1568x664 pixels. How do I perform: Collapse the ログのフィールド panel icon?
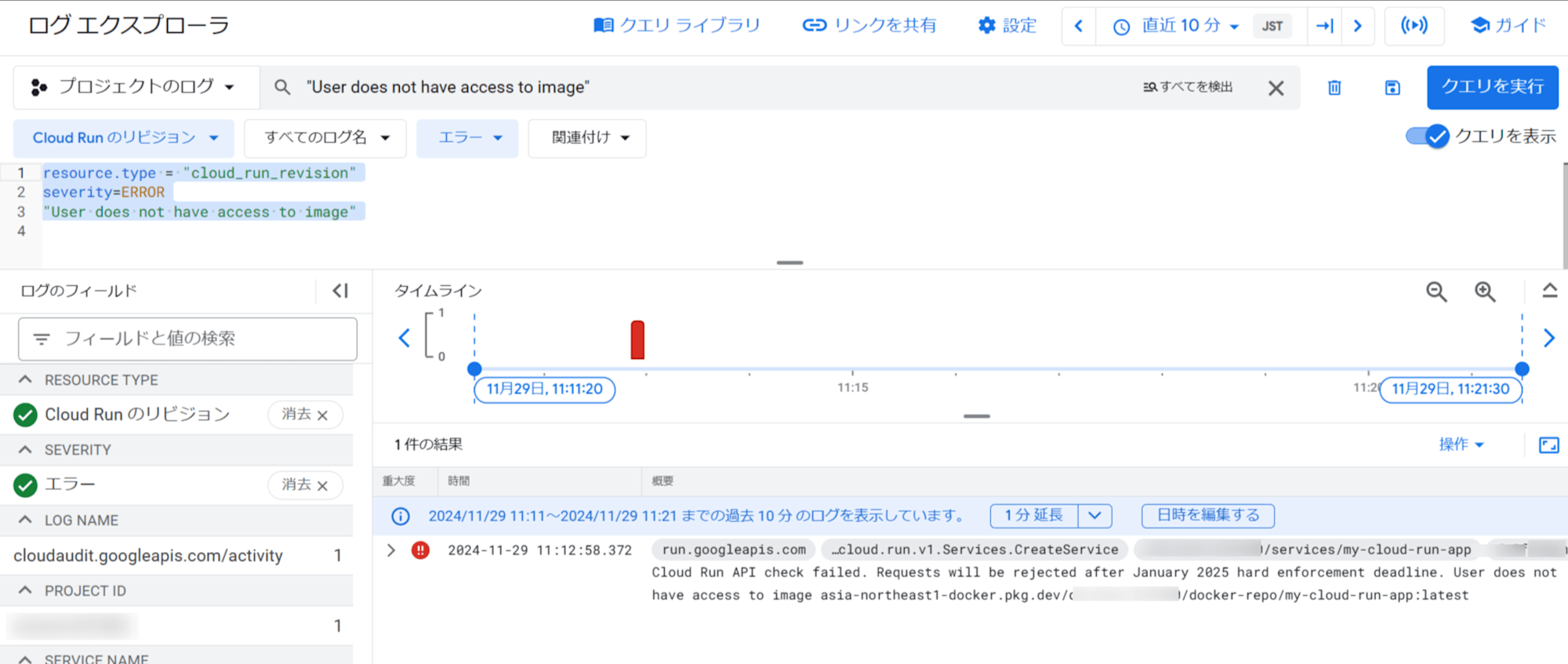[340, 291]
